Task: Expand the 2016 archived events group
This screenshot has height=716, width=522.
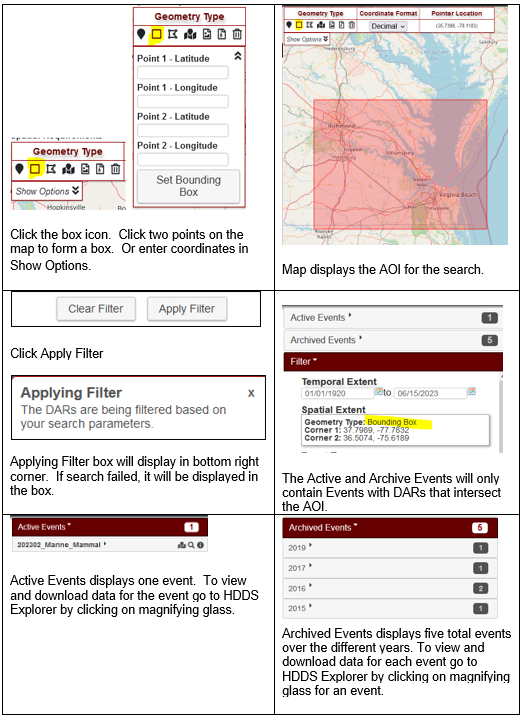Action: click(x=390, y=588)
